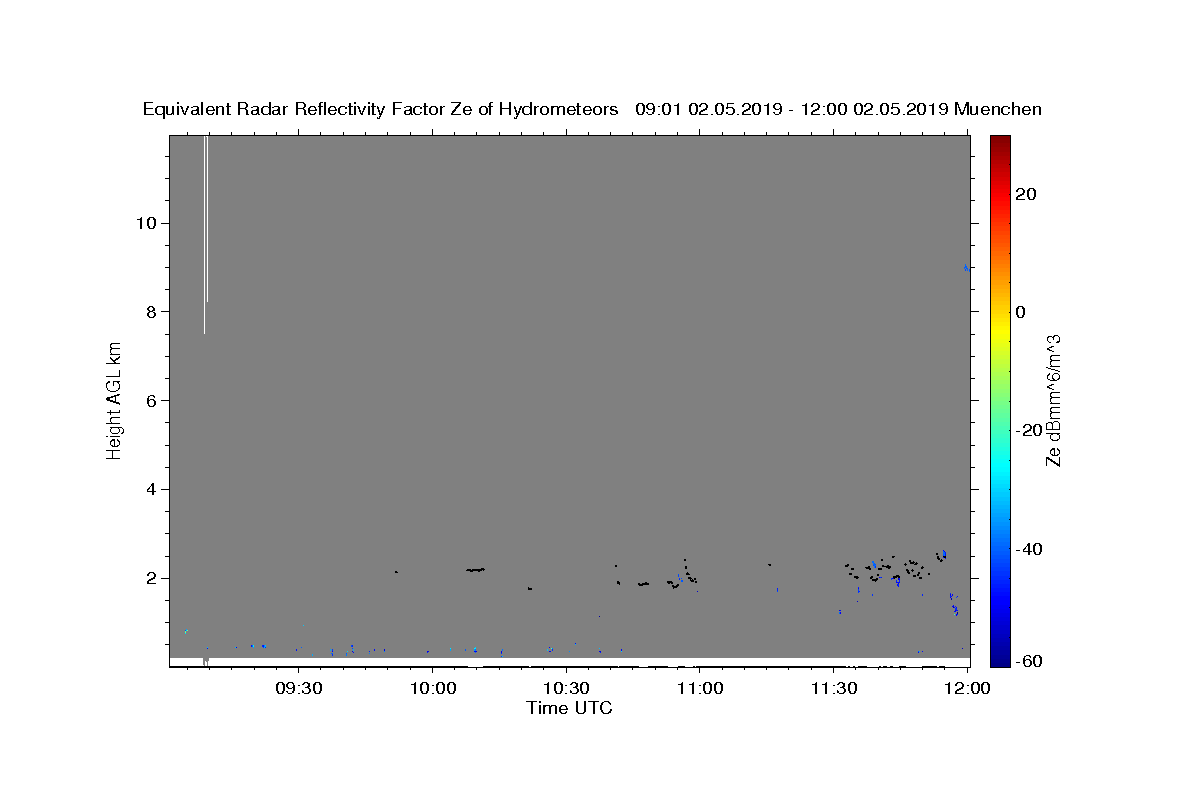Click the dark red top of colorbar
The height and width of the screenshot is (800, 1200).
point(1000,142)
